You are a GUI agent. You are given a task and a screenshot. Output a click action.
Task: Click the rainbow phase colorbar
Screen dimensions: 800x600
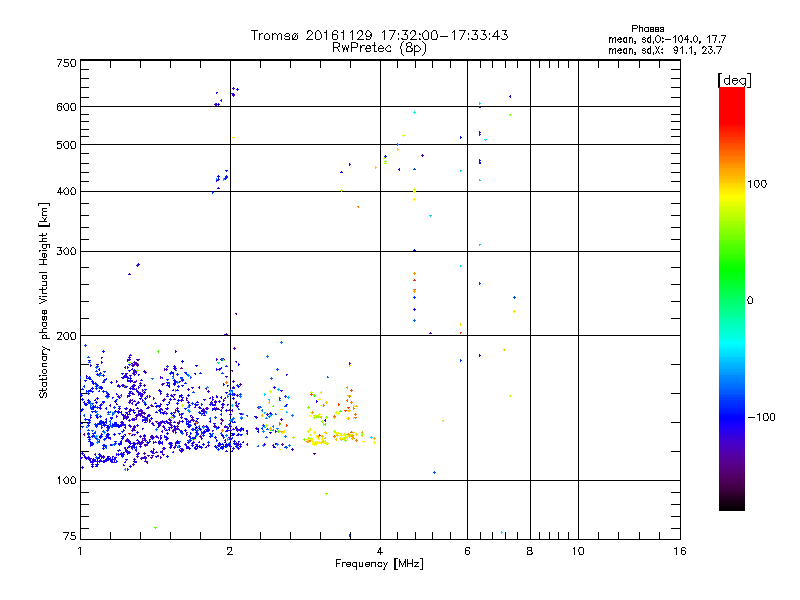point(732,298)
